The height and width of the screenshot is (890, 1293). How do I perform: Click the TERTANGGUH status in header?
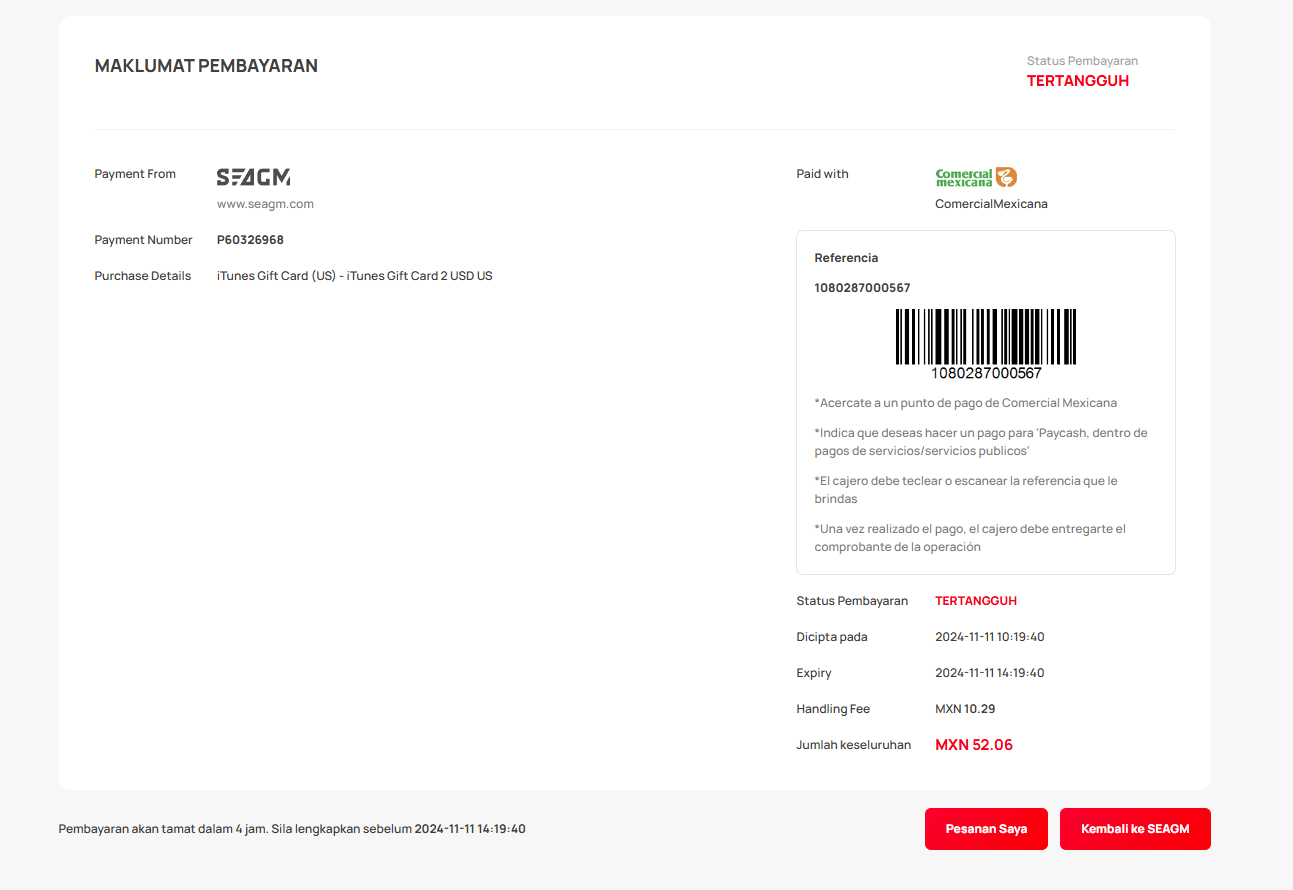point(1078,81)
